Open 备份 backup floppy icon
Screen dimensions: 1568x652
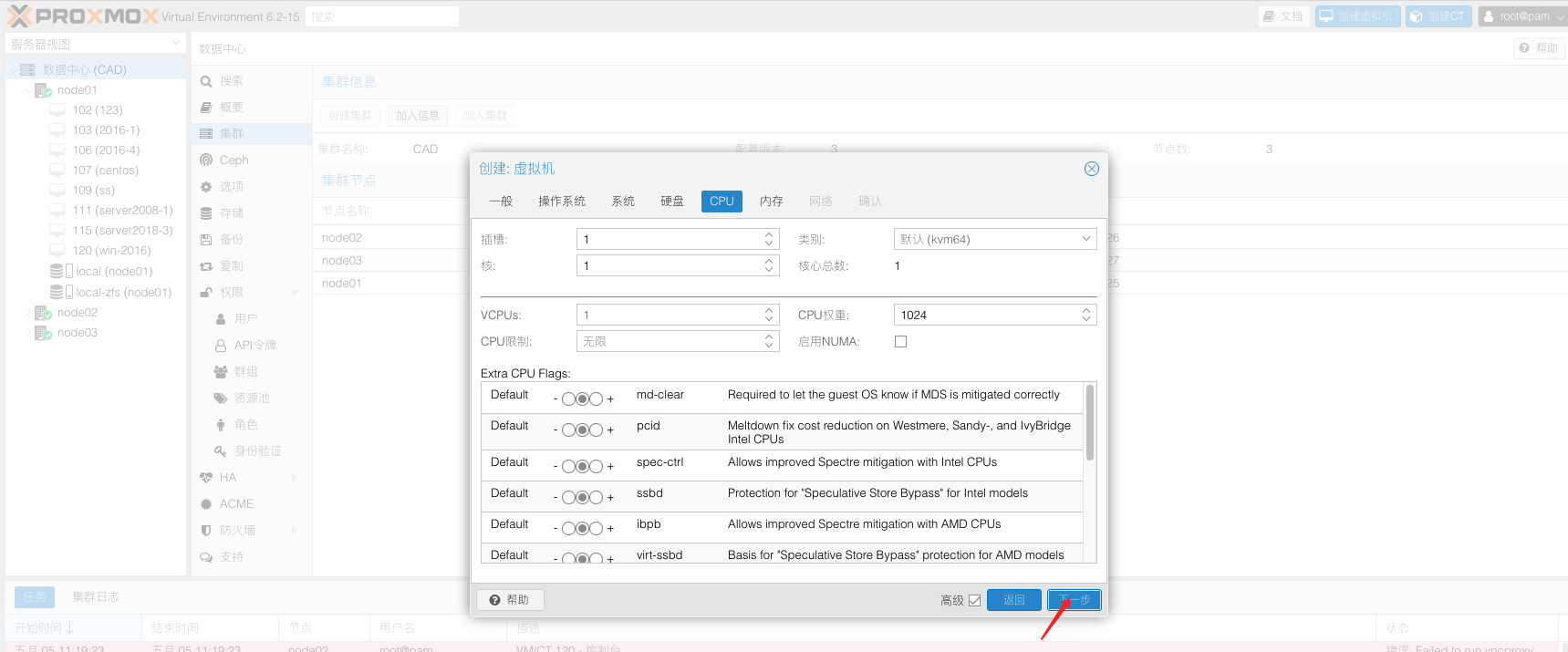206,240
